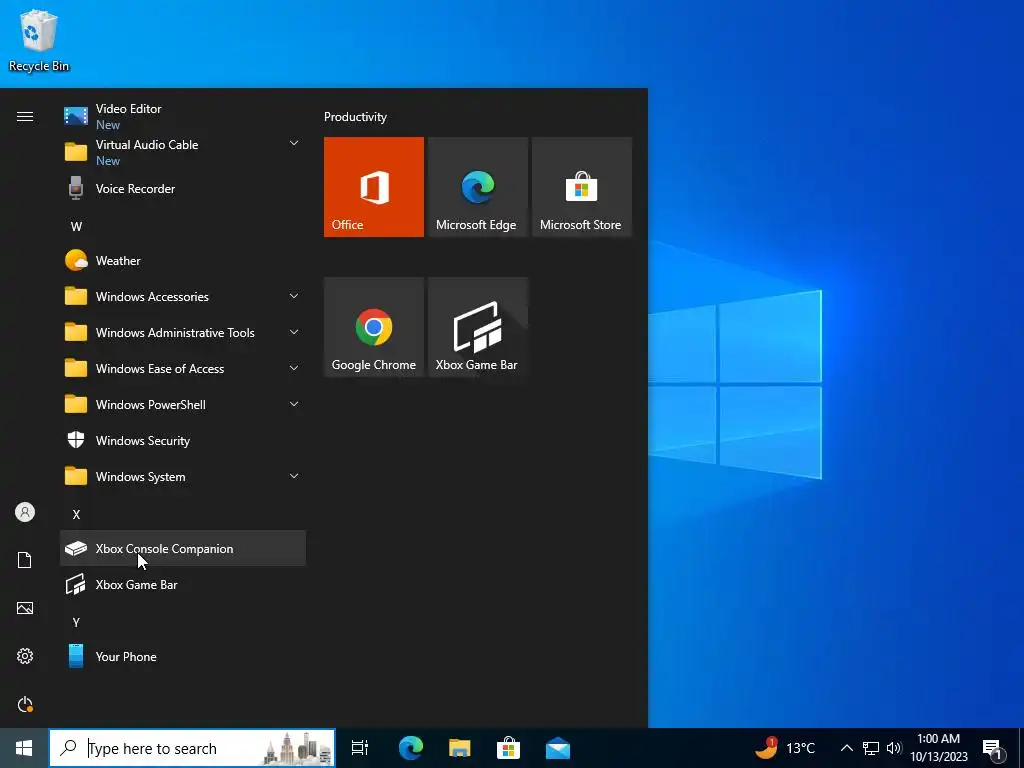
Task: Expand the Start menu hamburger button
Action: [25, 116]
